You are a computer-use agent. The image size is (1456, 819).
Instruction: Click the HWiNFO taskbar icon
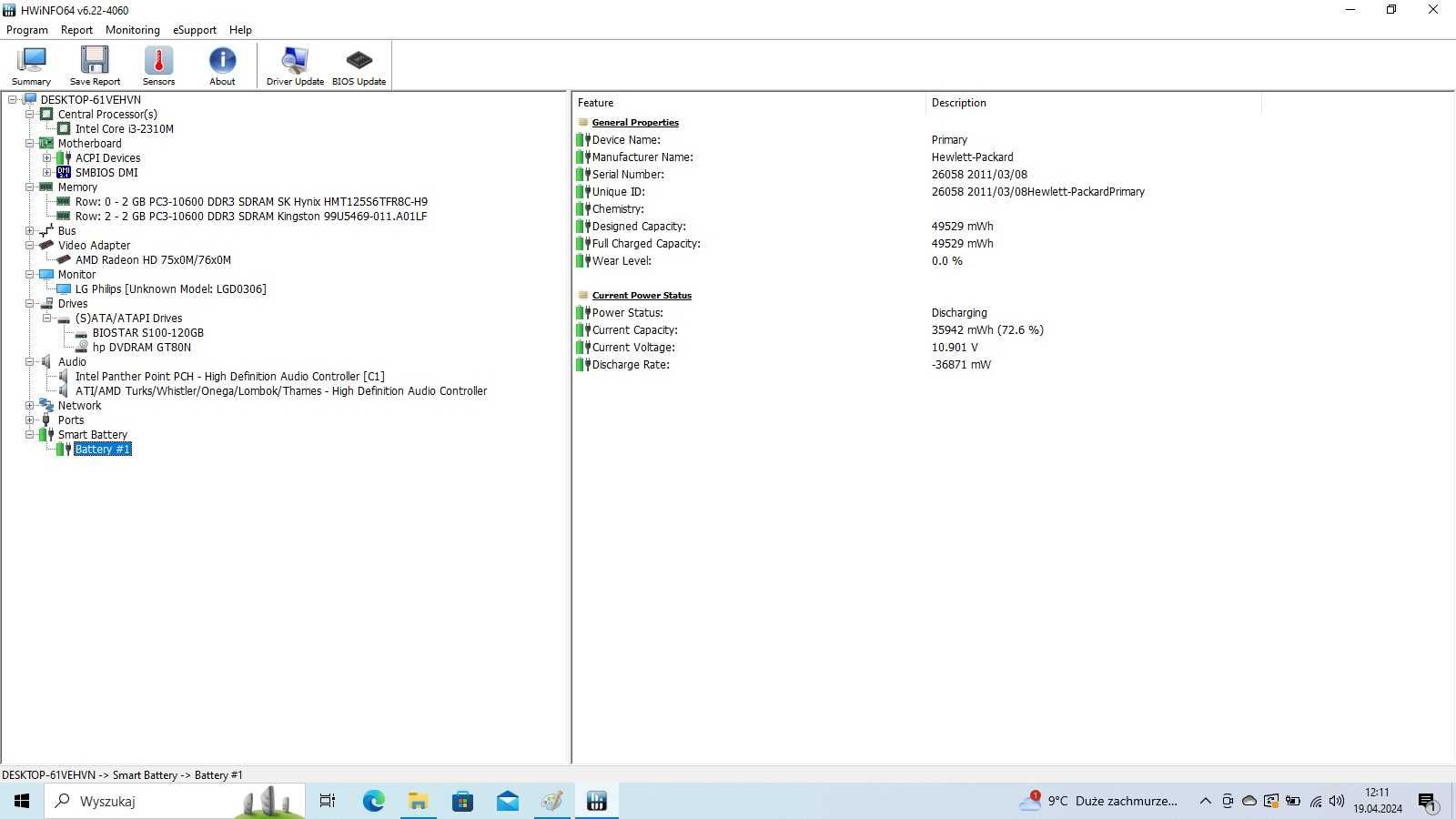597,801
